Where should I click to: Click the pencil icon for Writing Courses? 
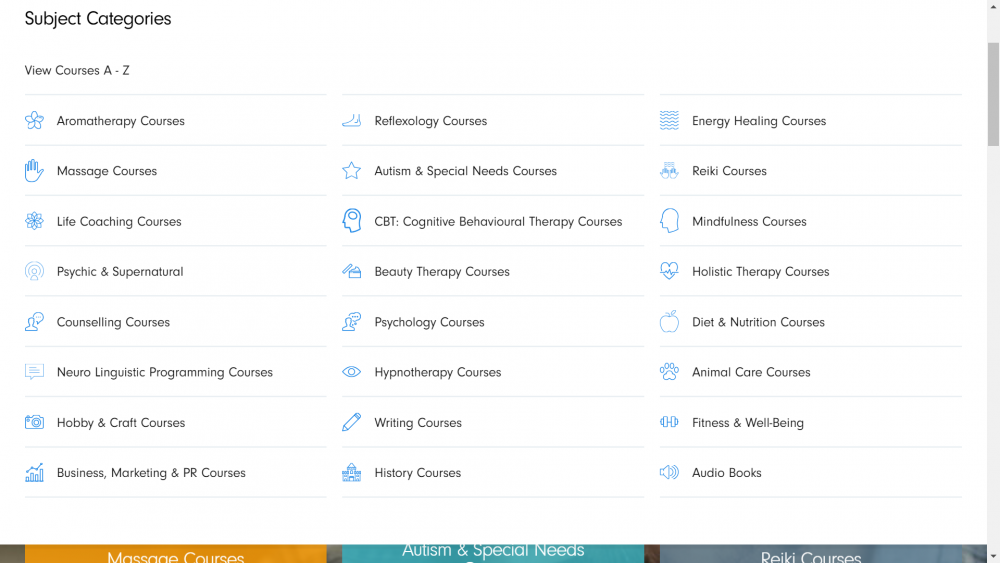351,422
